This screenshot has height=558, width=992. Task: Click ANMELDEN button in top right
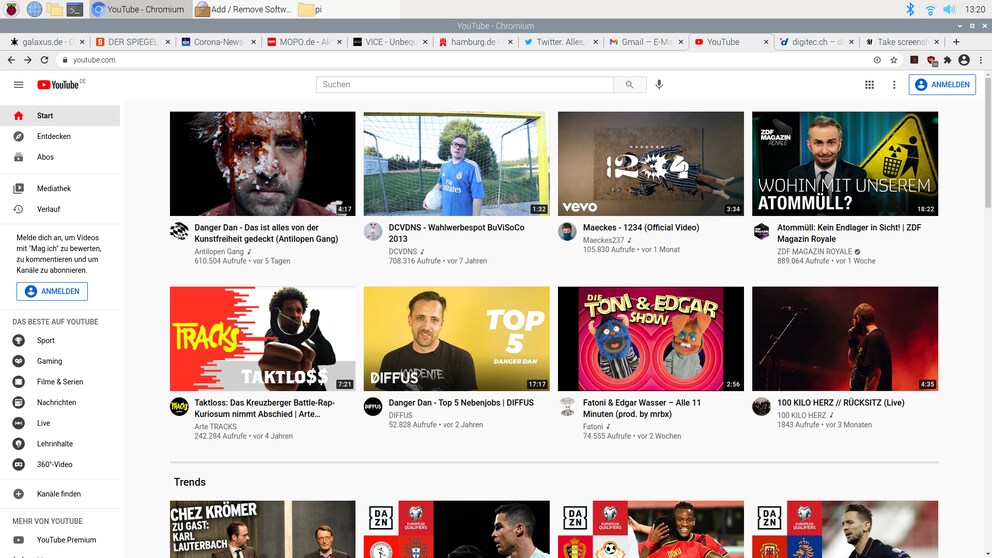pyautogui.click(x=942, y=84)
